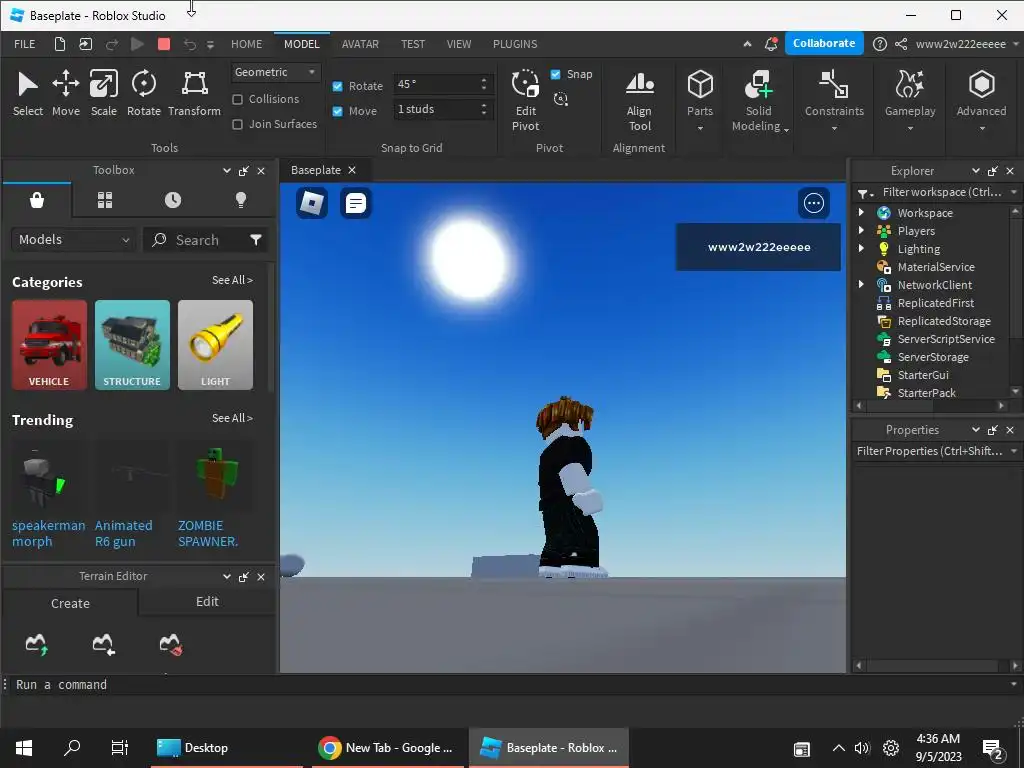This screenshot has width=1024, height=768.
Task: Switch to Toolbox Inventory grid tab
Action: (x=105, y=200)
